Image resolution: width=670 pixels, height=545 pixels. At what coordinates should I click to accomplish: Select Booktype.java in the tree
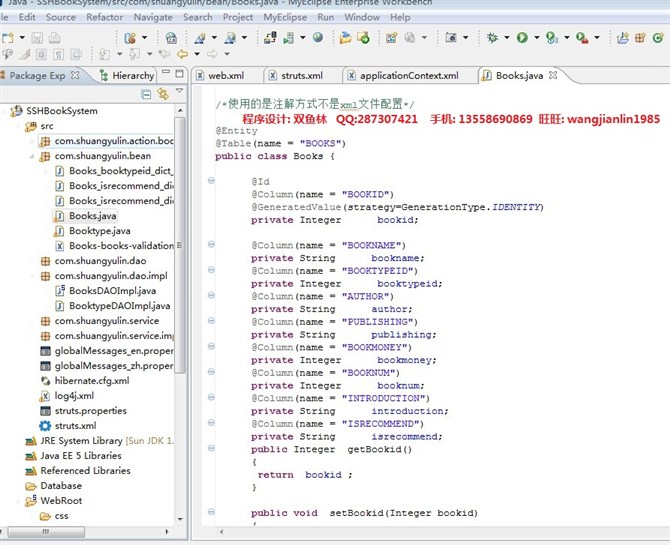(100, 231)
